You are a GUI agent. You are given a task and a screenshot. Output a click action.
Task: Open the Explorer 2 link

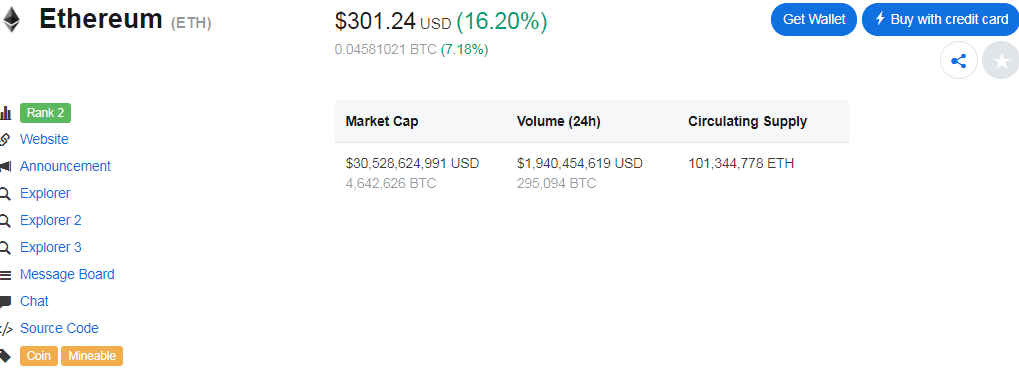[51, 220]
